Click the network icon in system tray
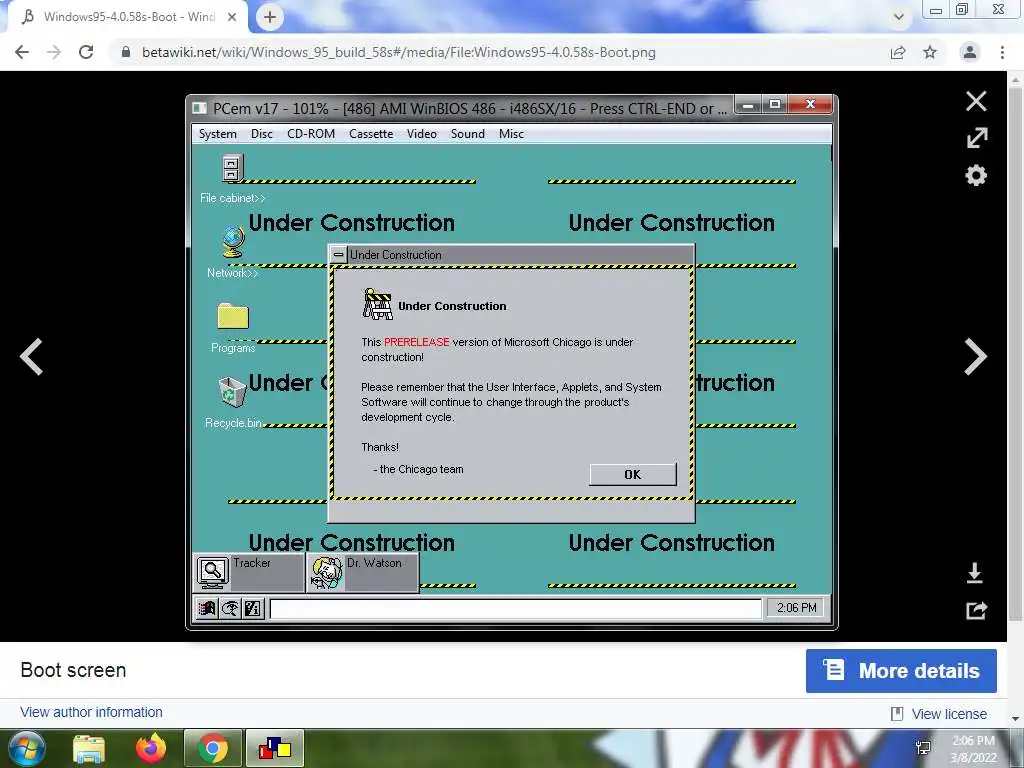 click(923, 748)
